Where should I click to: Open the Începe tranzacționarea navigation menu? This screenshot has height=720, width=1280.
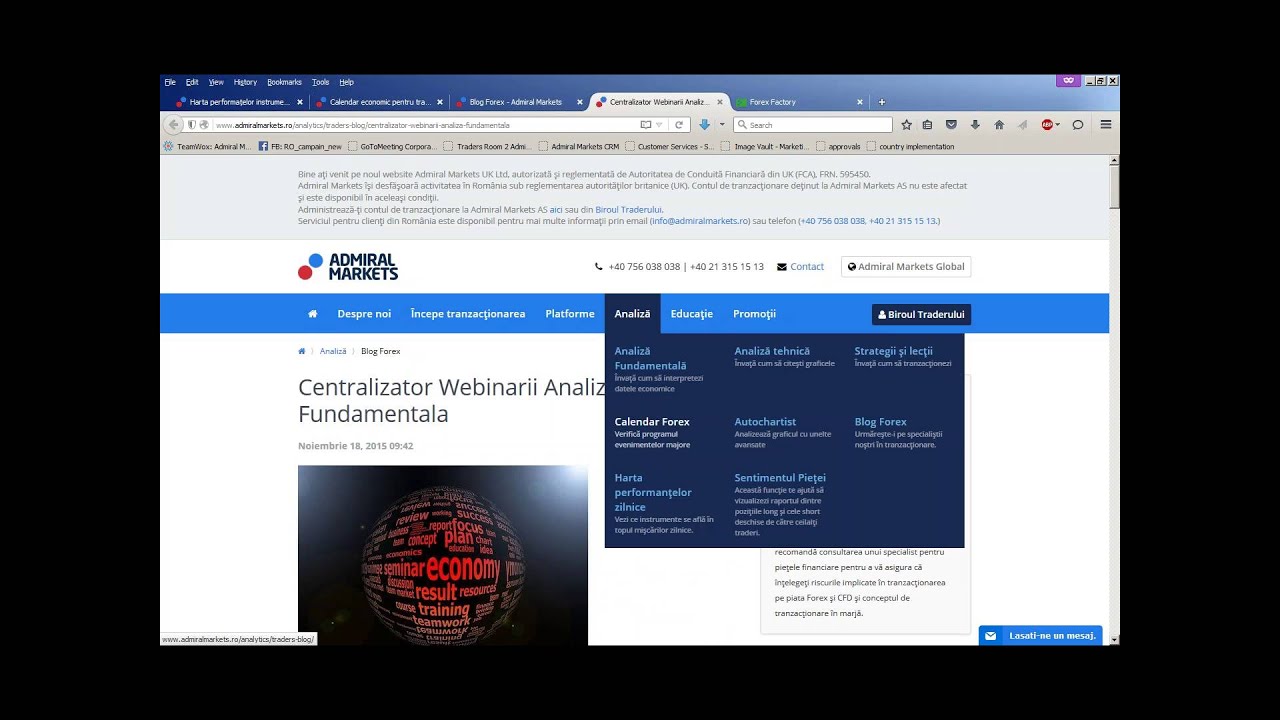[468, 314]
